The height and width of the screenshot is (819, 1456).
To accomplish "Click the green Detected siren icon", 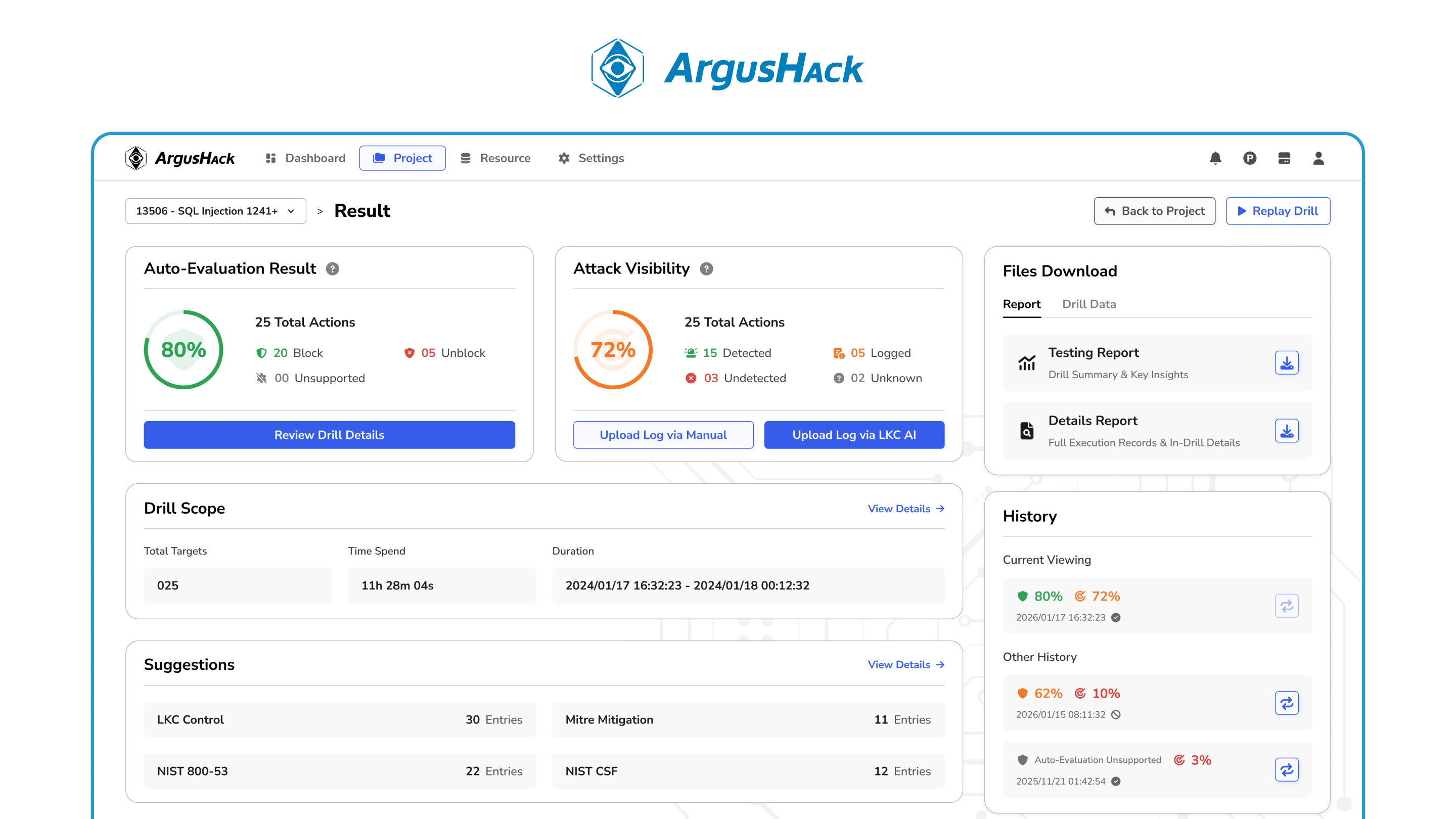I will [691, 353].
